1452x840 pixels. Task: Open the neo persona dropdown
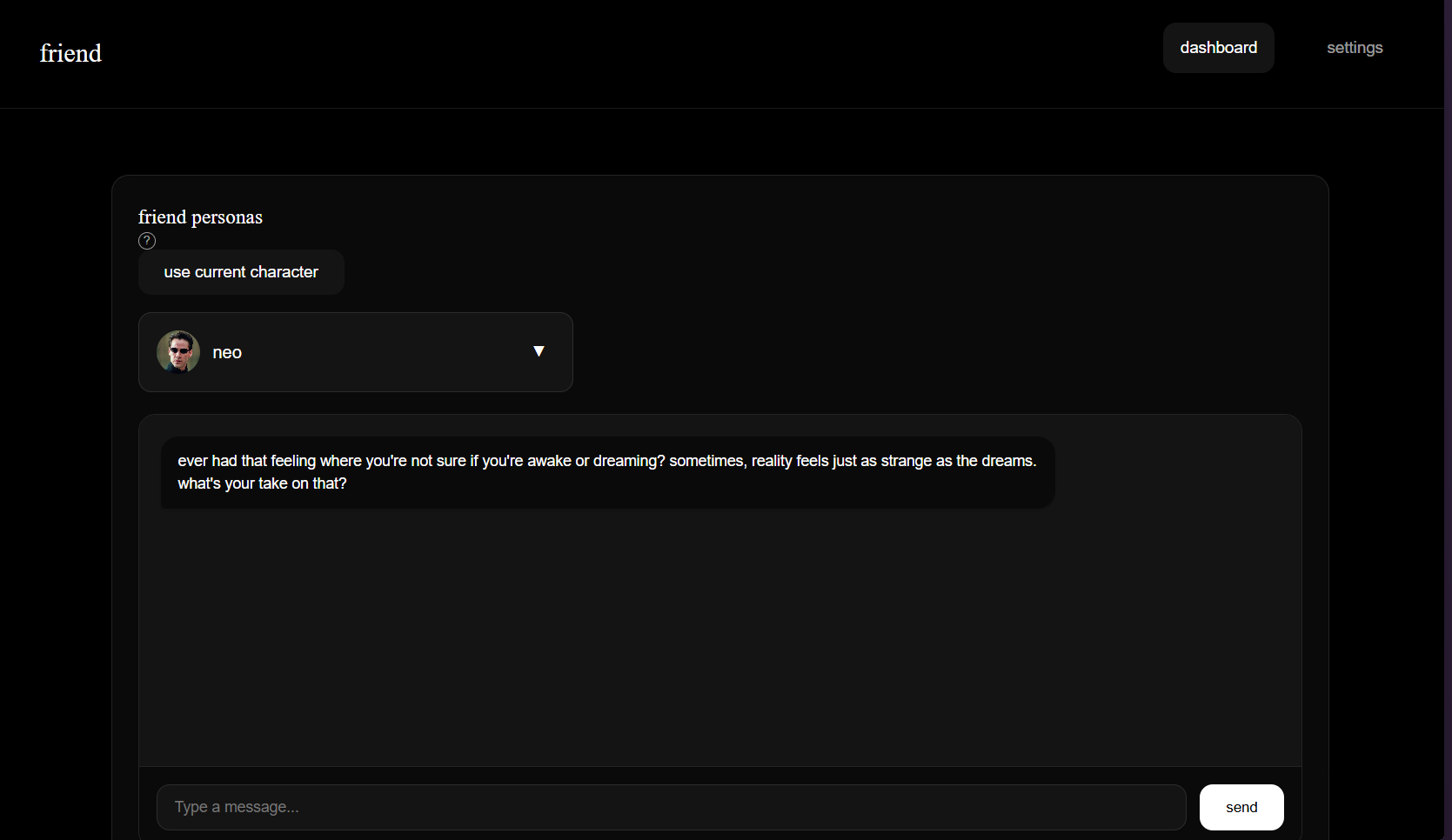pyautogui.click(x=355, y=352)
